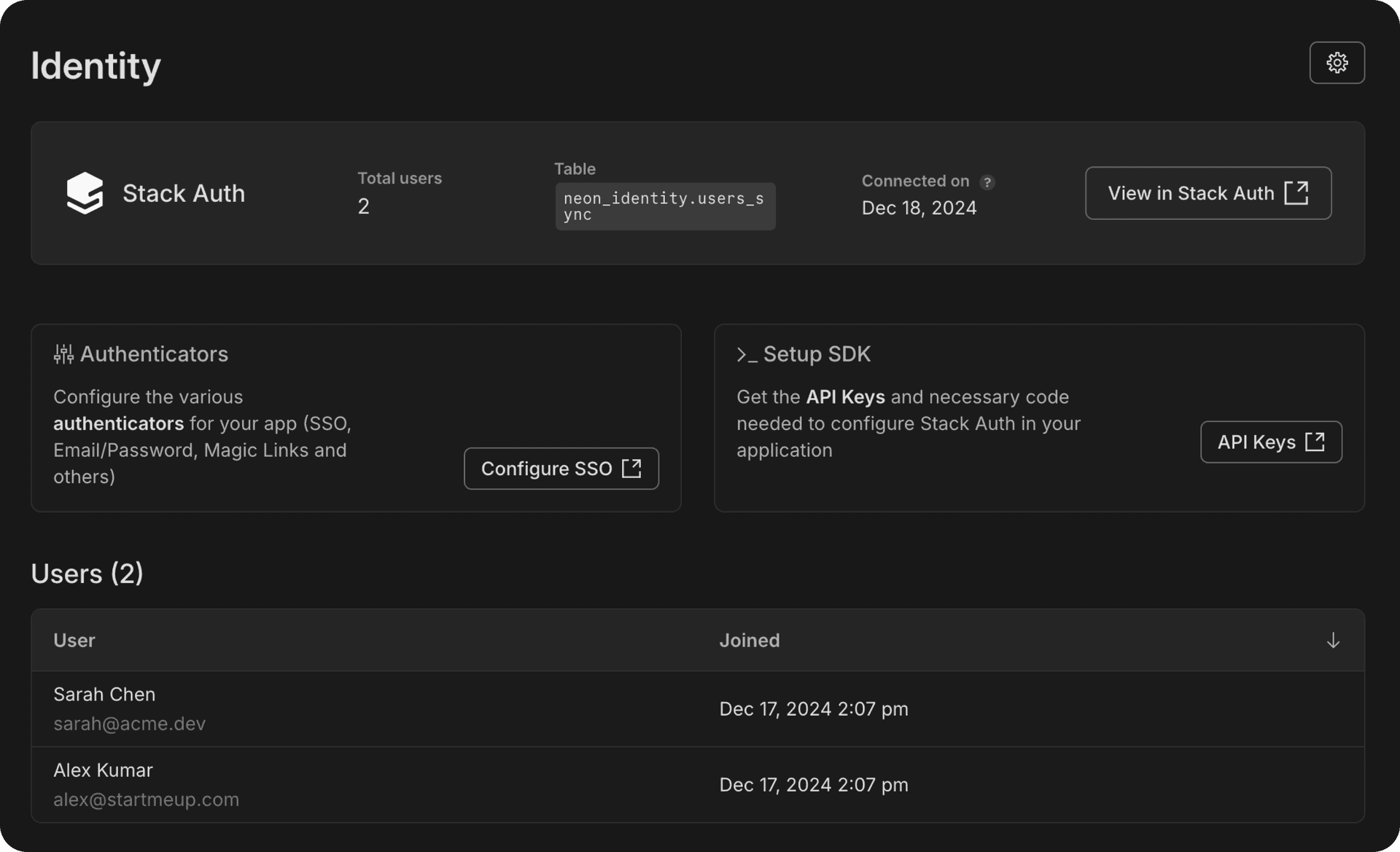The image size is (1400, 852).
Task: Click the sliders icon next to Authenticators
Action: coord(63,354)
